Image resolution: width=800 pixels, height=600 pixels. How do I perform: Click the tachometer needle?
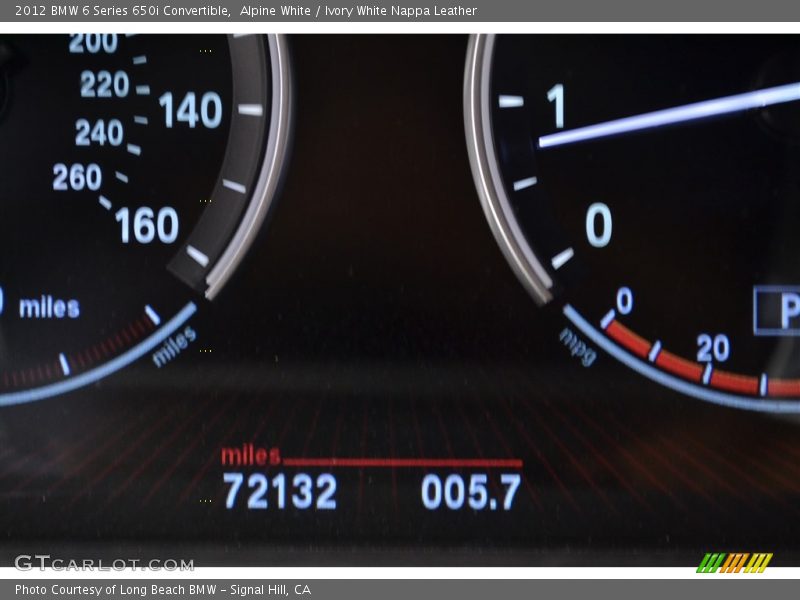(x=669, y=116)
